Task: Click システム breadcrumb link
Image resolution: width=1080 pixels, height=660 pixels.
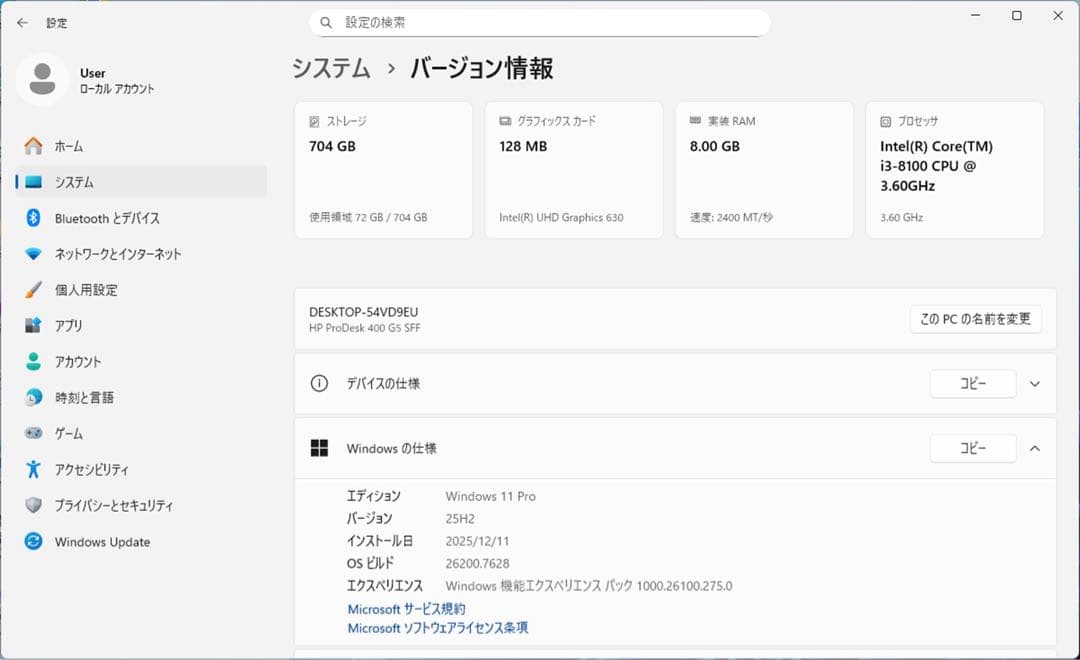Action: click(331, 68)
